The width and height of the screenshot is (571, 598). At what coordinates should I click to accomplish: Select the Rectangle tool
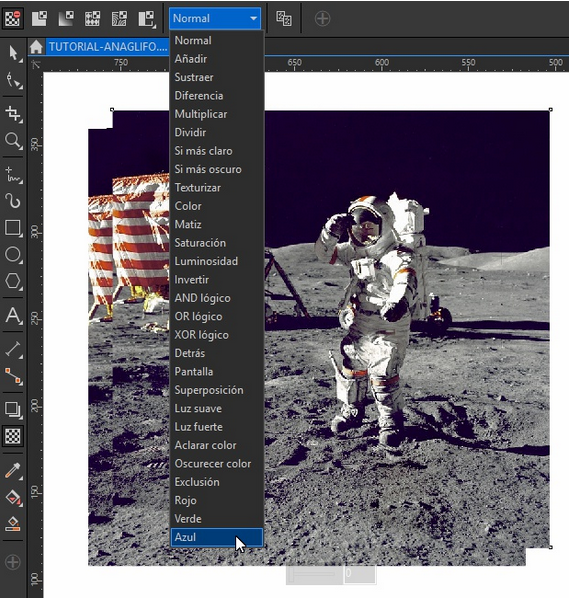13,228
